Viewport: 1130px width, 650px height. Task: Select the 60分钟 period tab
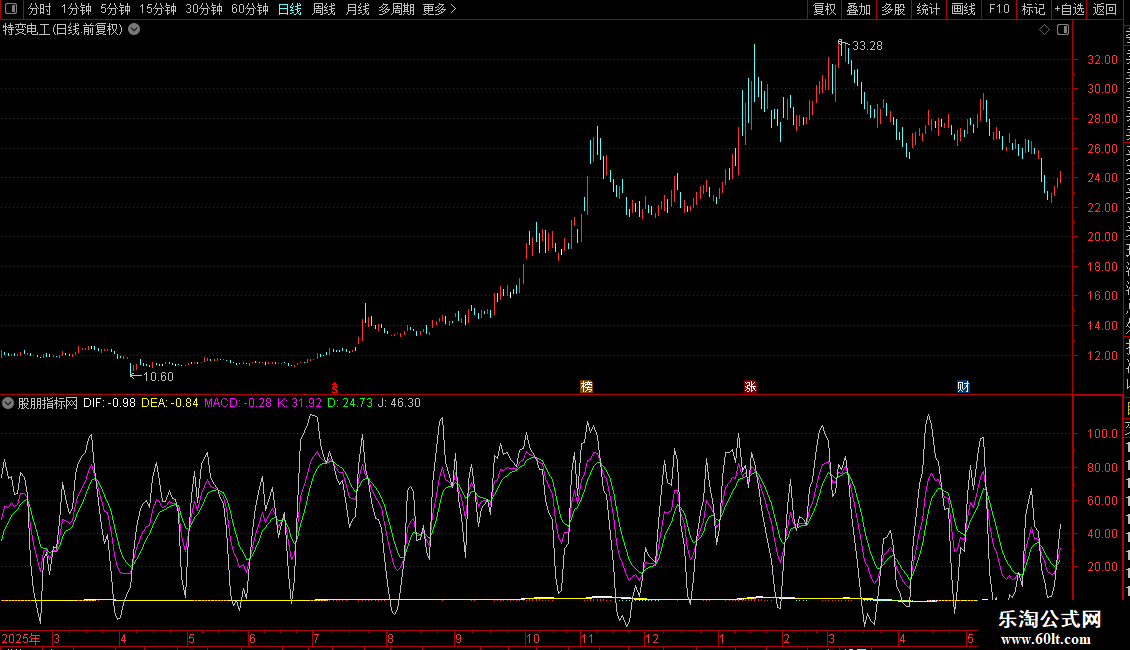249,9
